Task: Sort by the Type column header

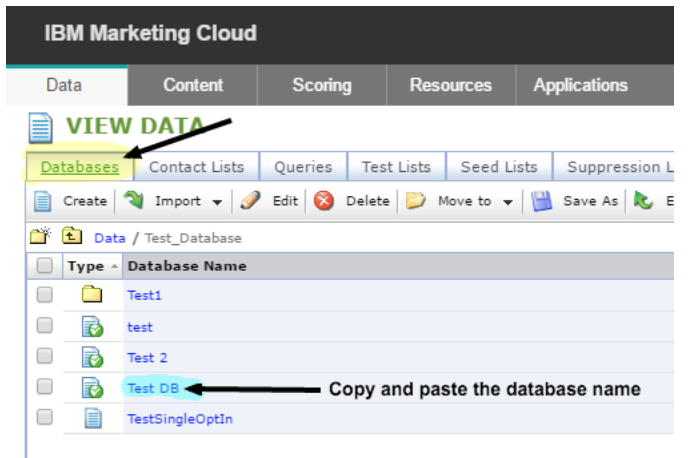Action: click(93, 266)
